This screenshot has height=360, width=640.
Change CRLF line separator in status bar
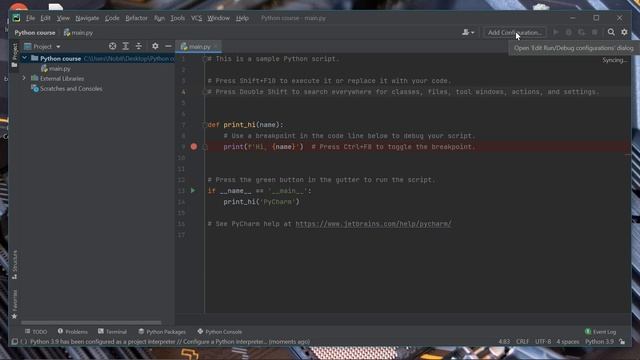pyautogui.click(x=522, y=342)
